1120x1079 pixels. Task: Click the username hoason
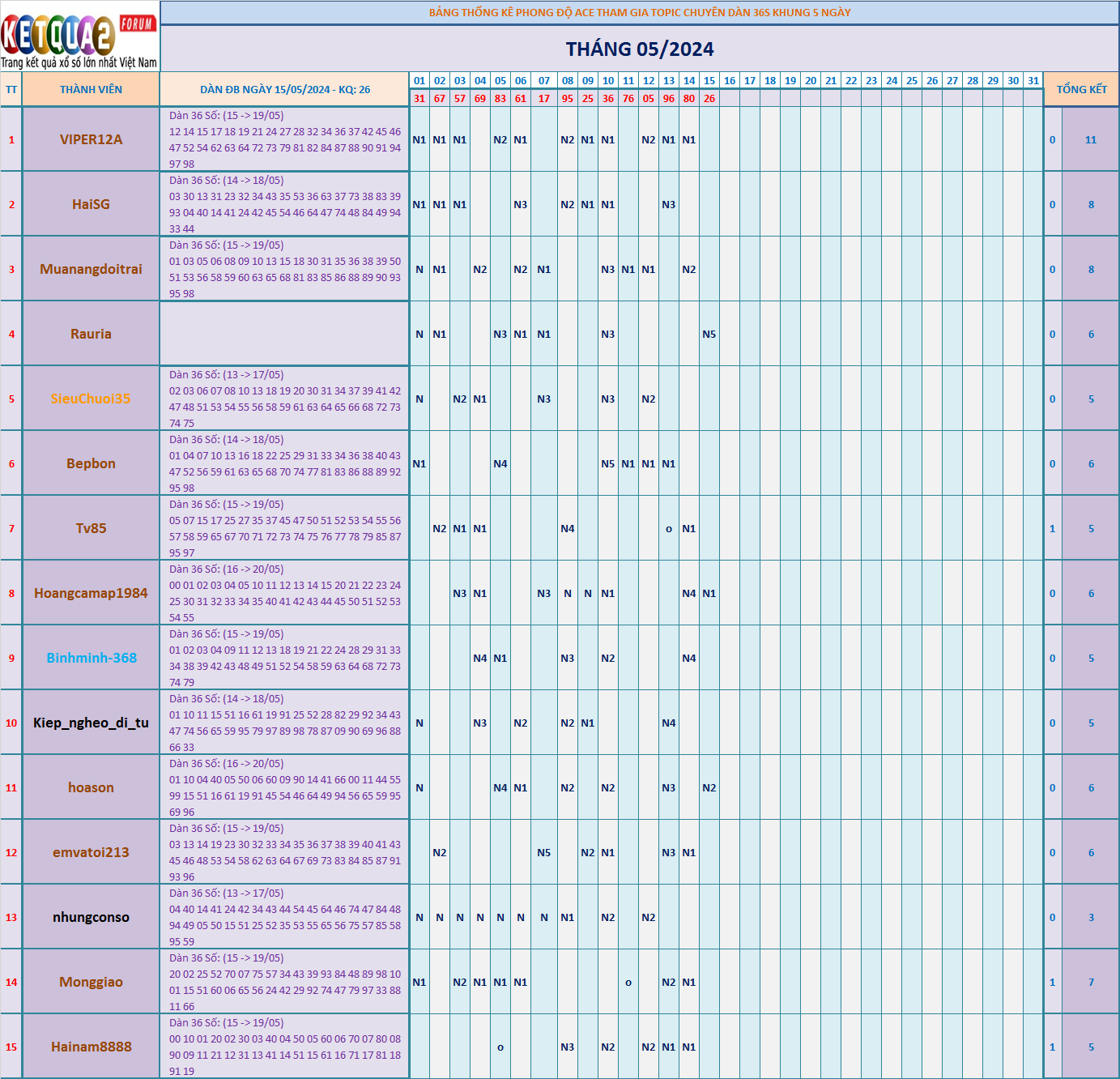click(90, 787)
